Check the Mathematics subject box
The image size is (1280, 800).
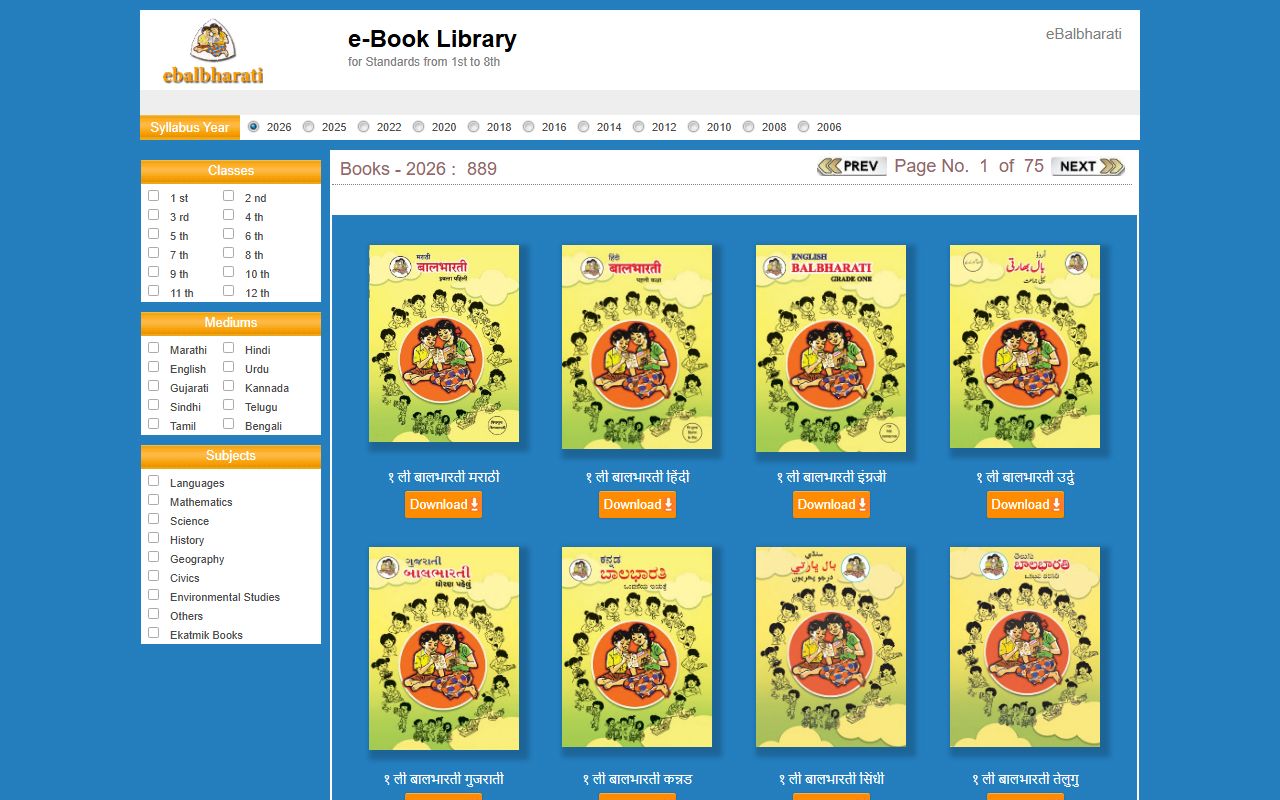(x=154, y=500)
